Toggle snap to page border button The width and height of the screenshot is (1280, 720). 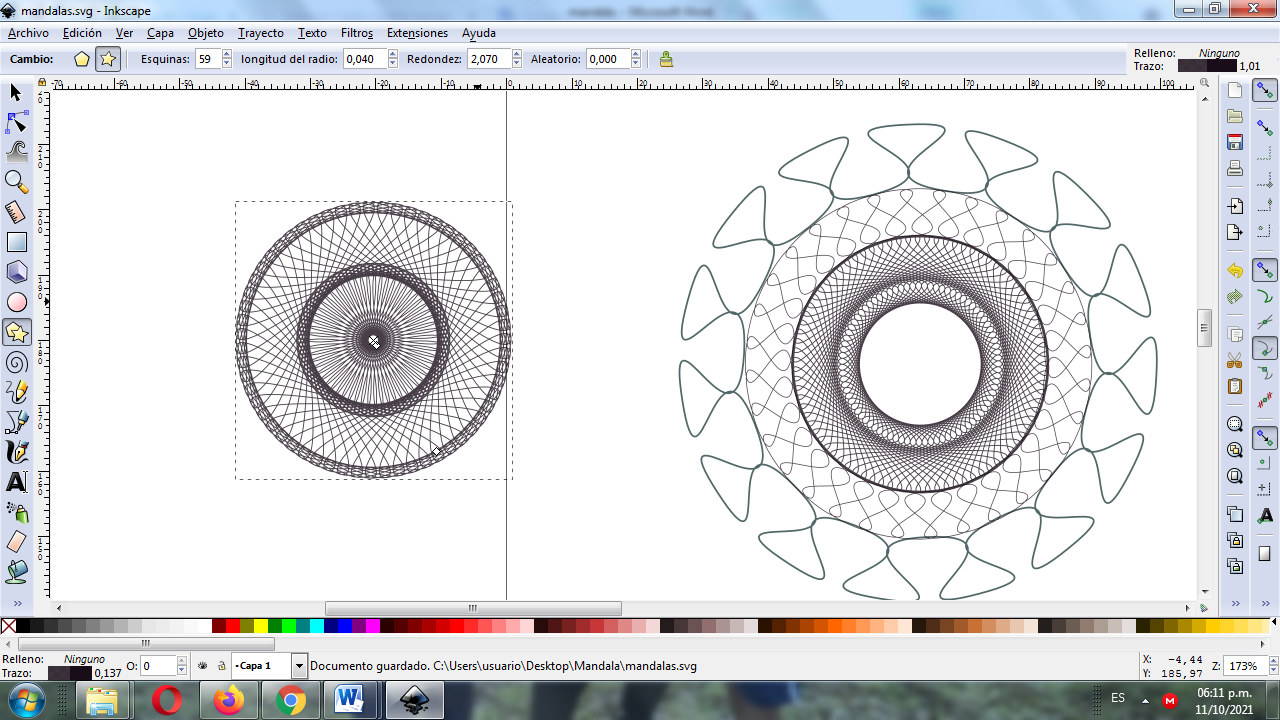tap(1265, 553)
